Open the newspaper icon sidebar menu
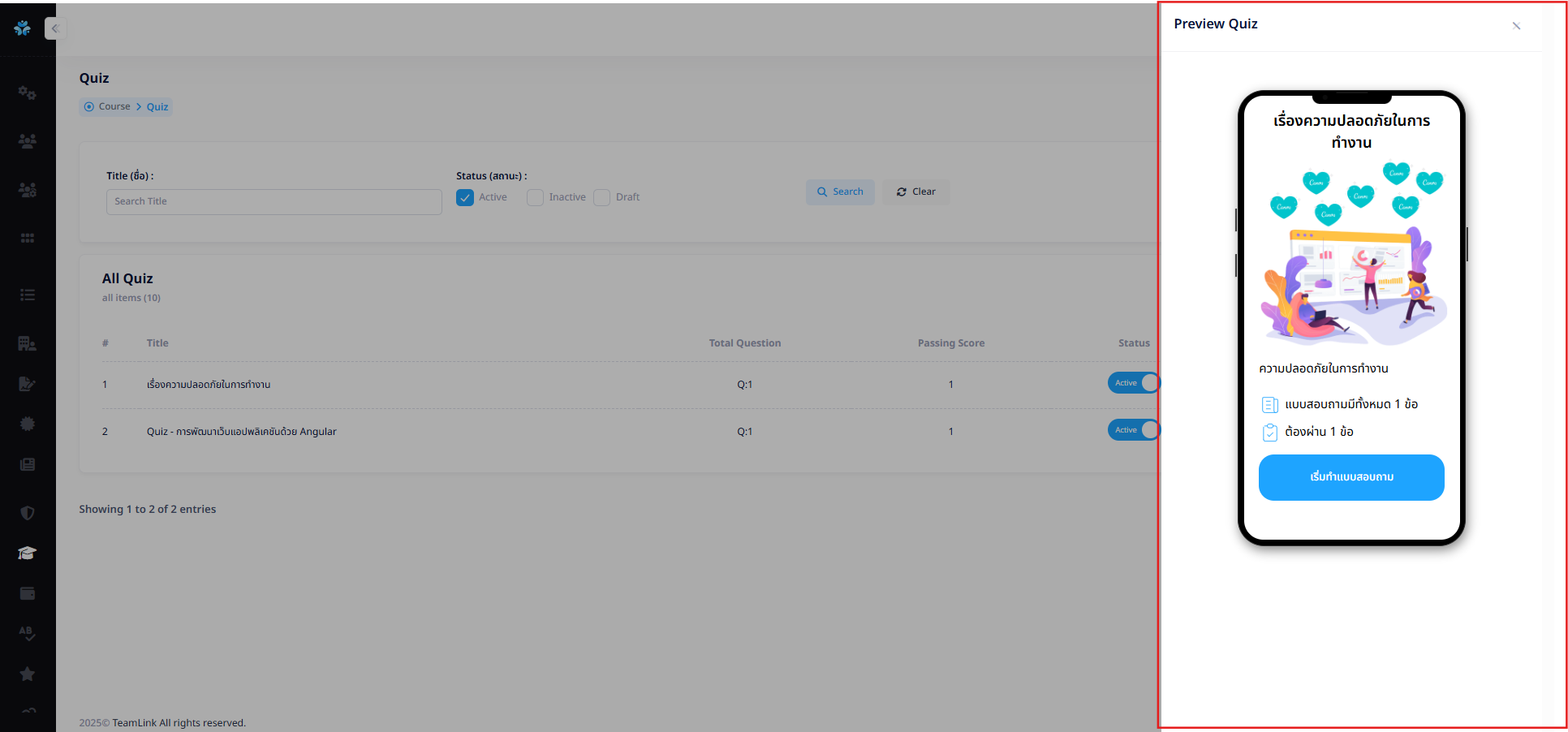 click(27, 464)
